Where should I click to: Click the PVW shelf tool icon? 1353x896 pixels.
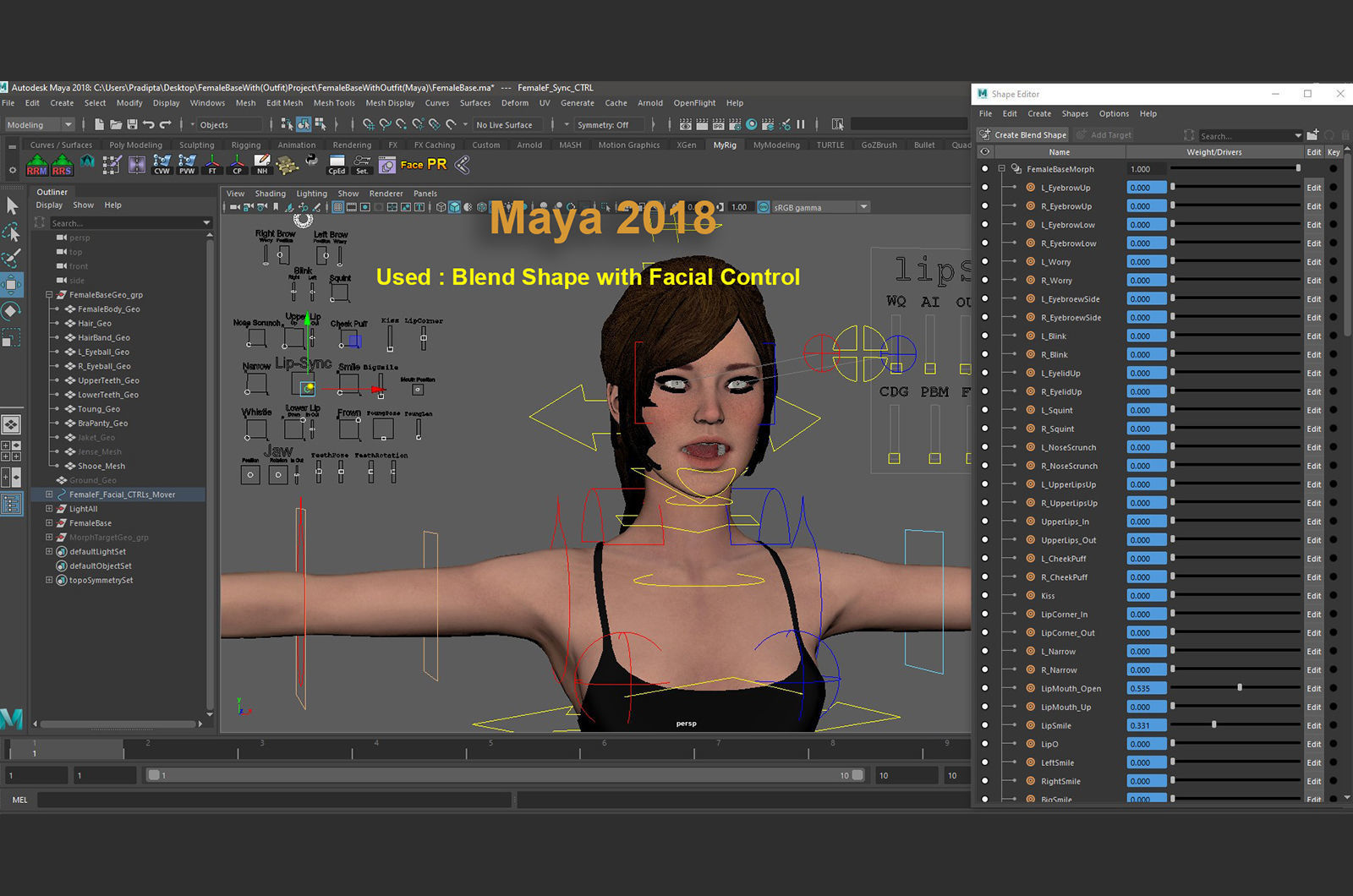coord(187,164)
